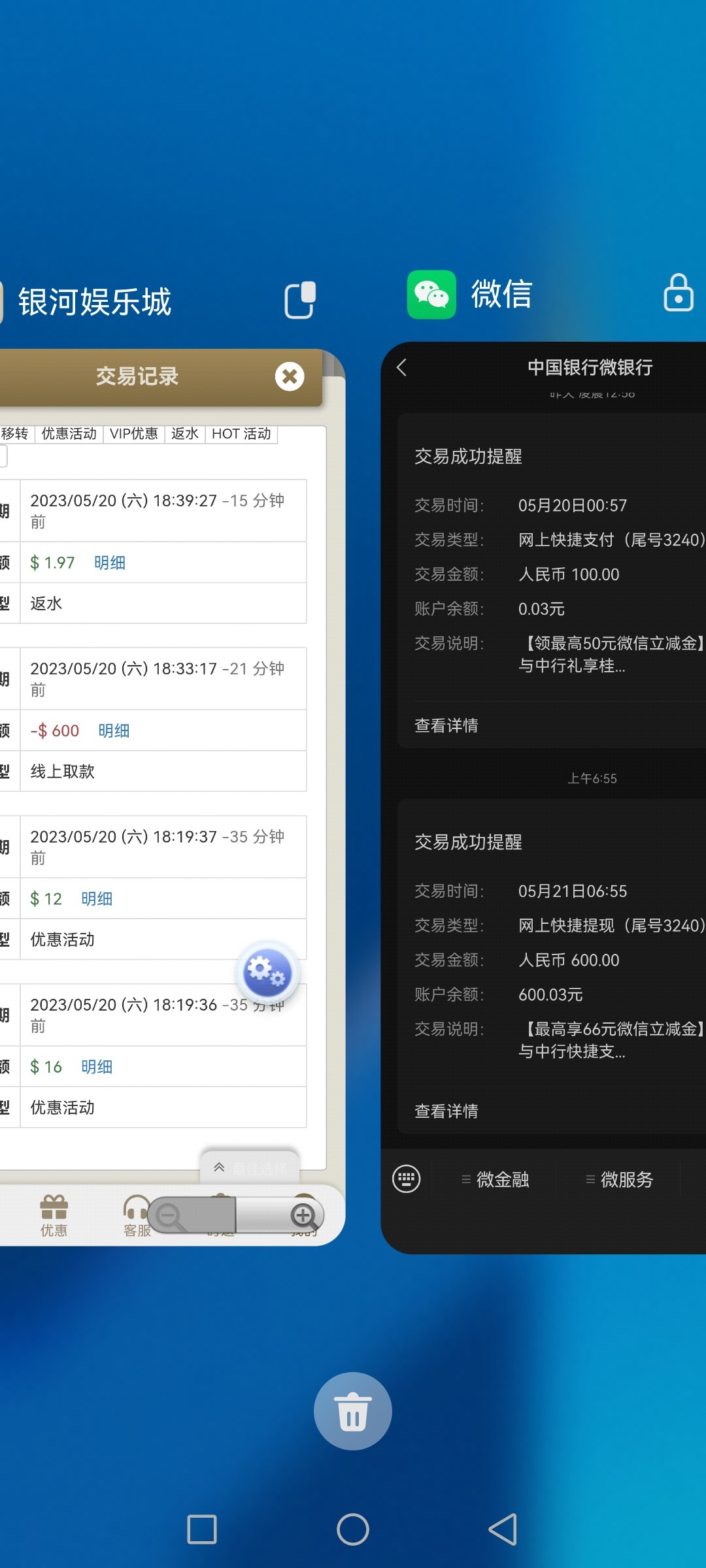Tap the keyboard icon in WeChat chat
The height and width of the screenshot is (1568, 706).
406,1179
